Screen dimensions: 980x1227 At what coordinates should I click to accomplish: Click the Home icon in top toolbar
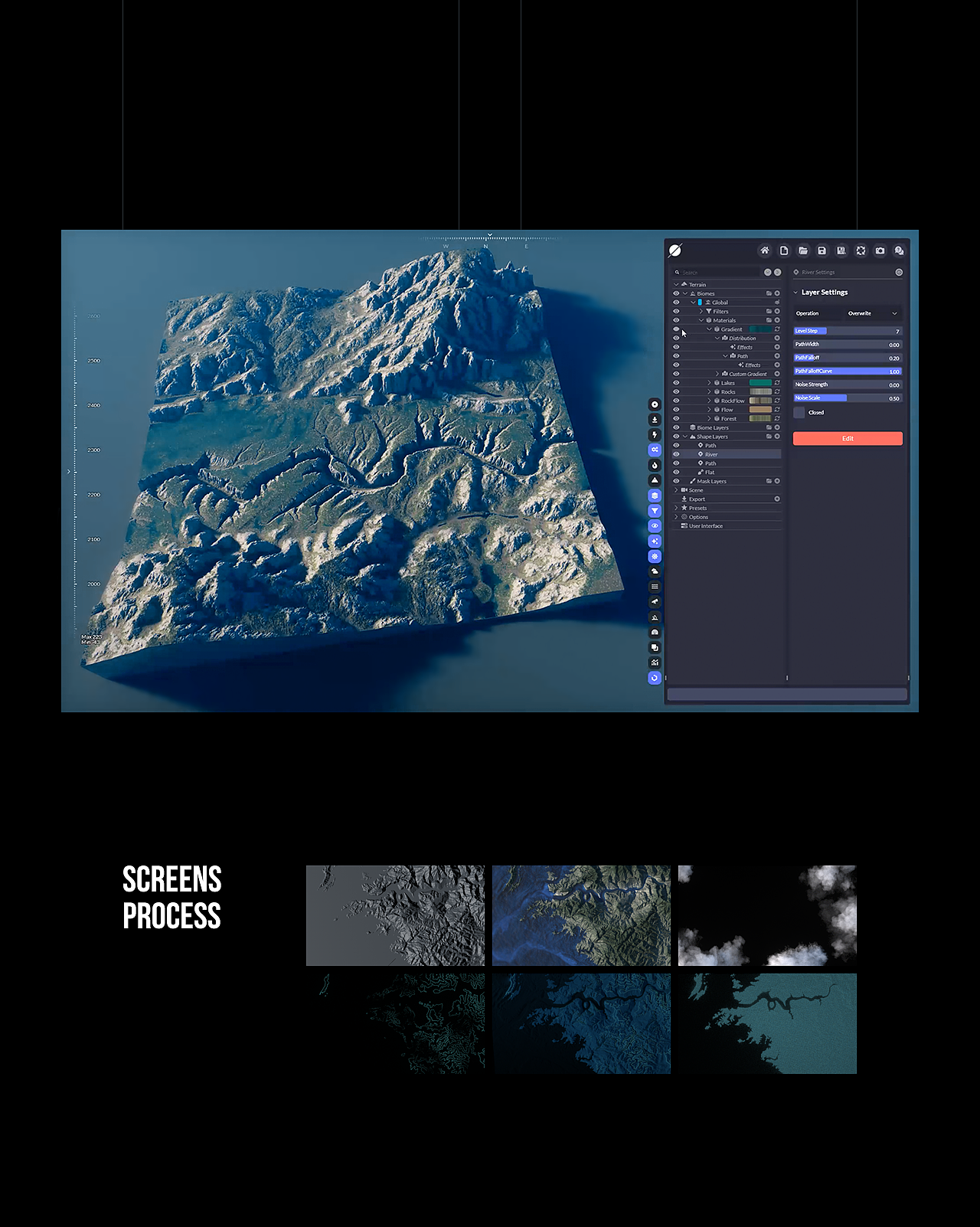click(x=764, y=250)
